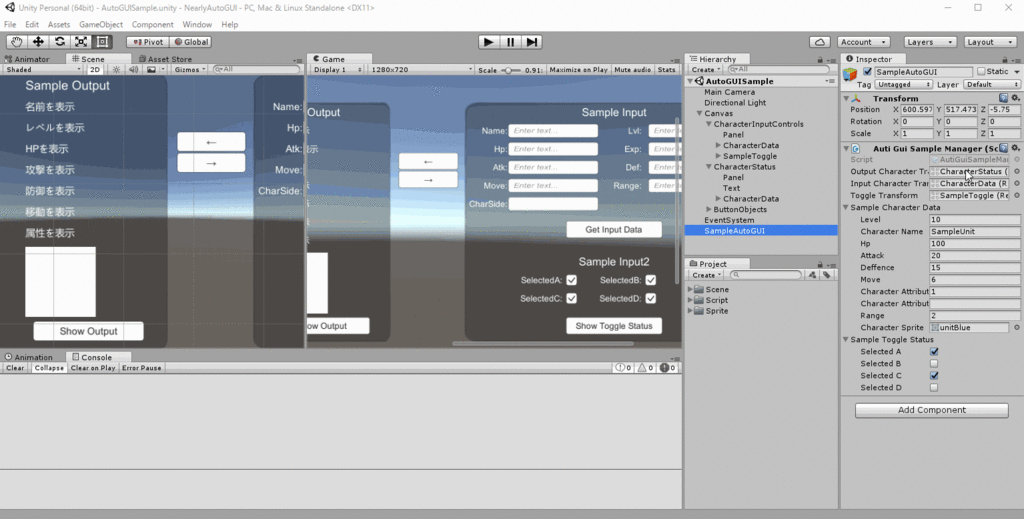Select the Rect Transform tool
Image resolution: width=1024 pixels, height=519 pixels.
(103, 42)
